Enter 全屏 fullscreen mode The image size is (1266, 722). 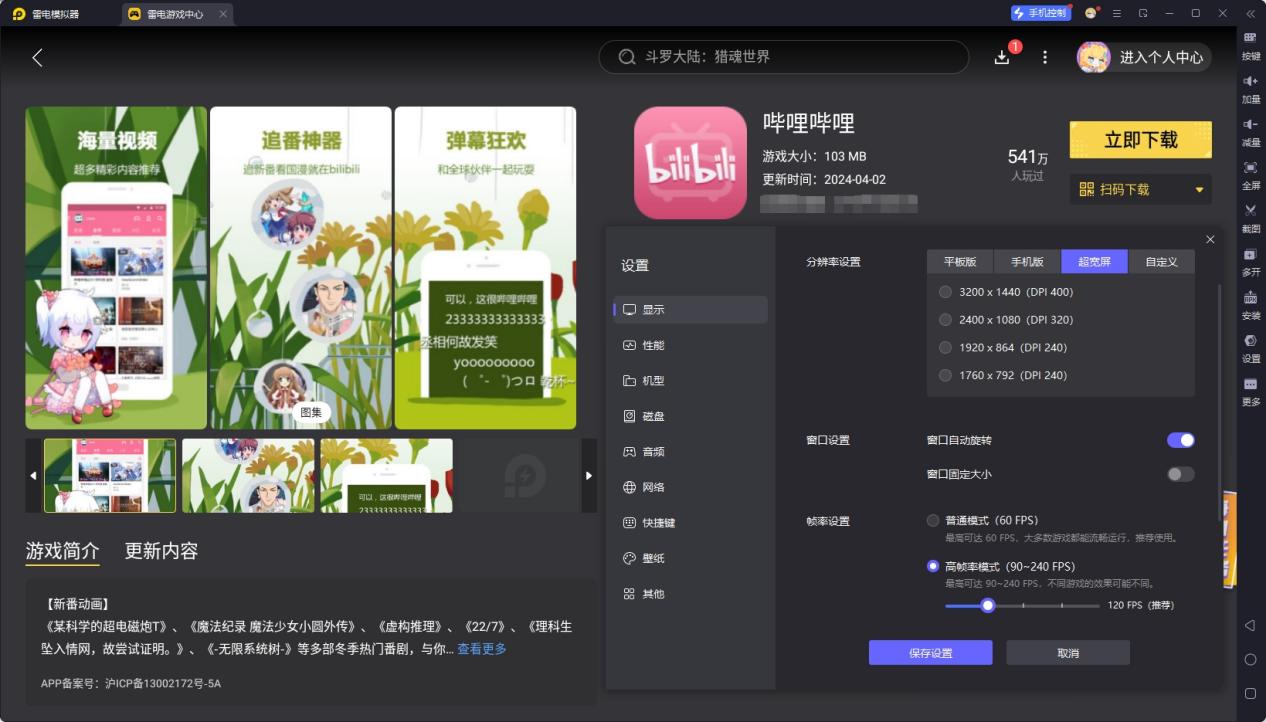tap(1250, 173)
